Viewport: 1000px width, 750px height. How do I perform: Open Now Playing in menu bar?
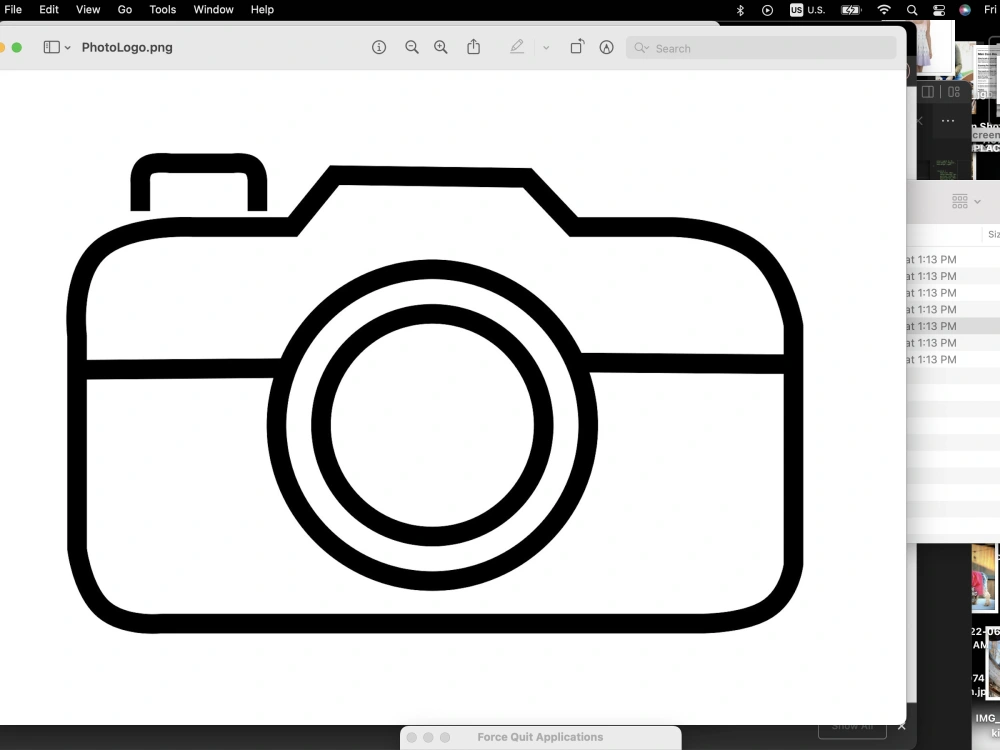tap(767, 10)
